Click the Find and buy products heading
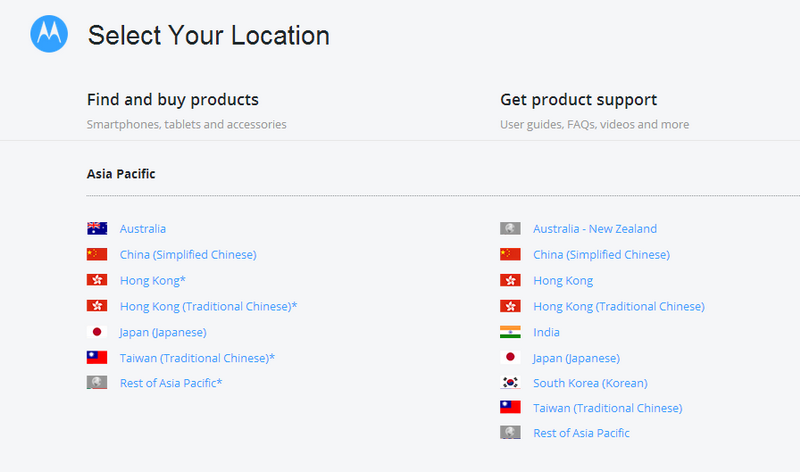Image resolution: width=800 pixels, height=472 pixels. tap(172, 100)
